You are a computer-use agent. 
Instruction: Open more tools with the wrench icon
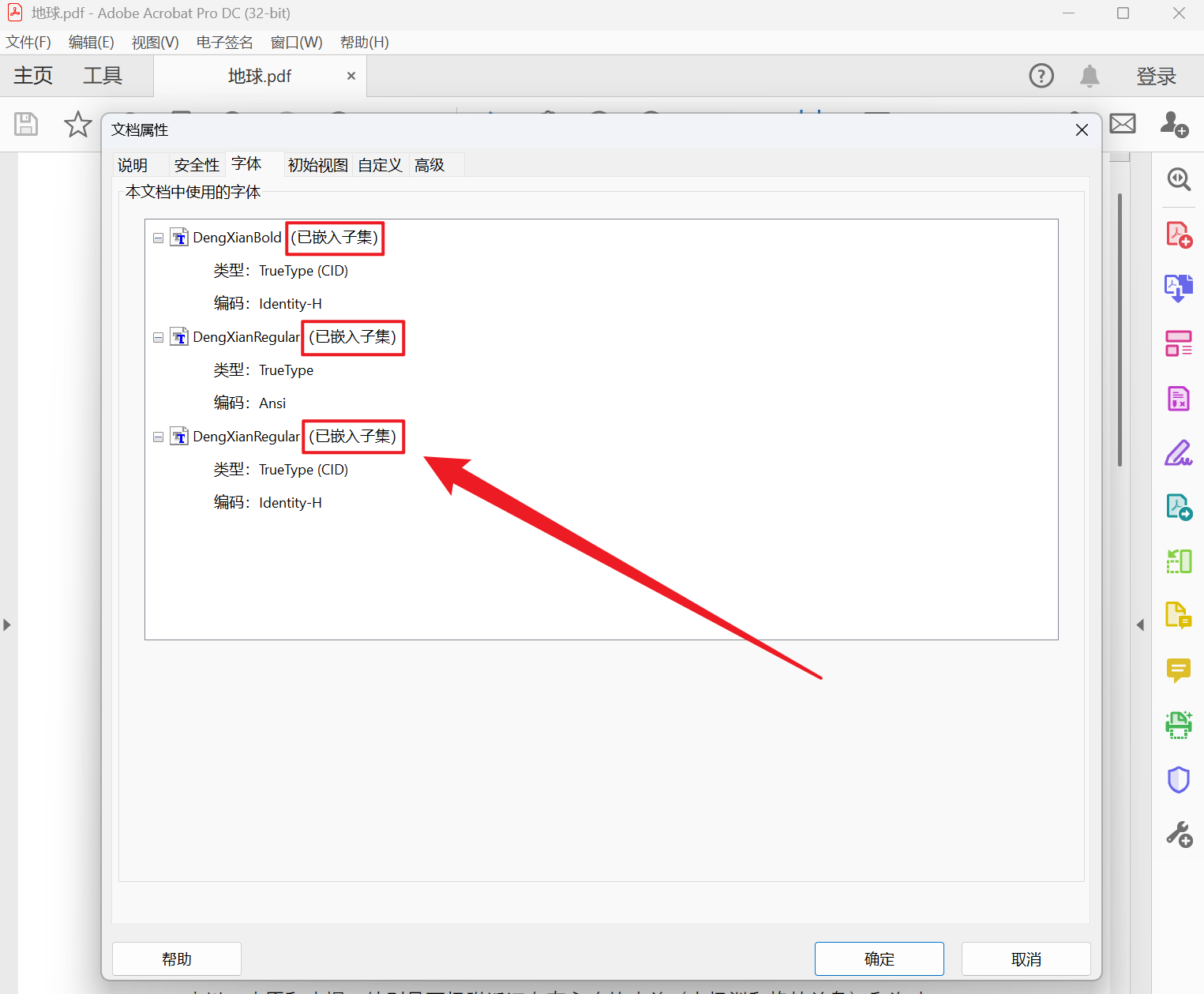click(x=1178, y=833)
